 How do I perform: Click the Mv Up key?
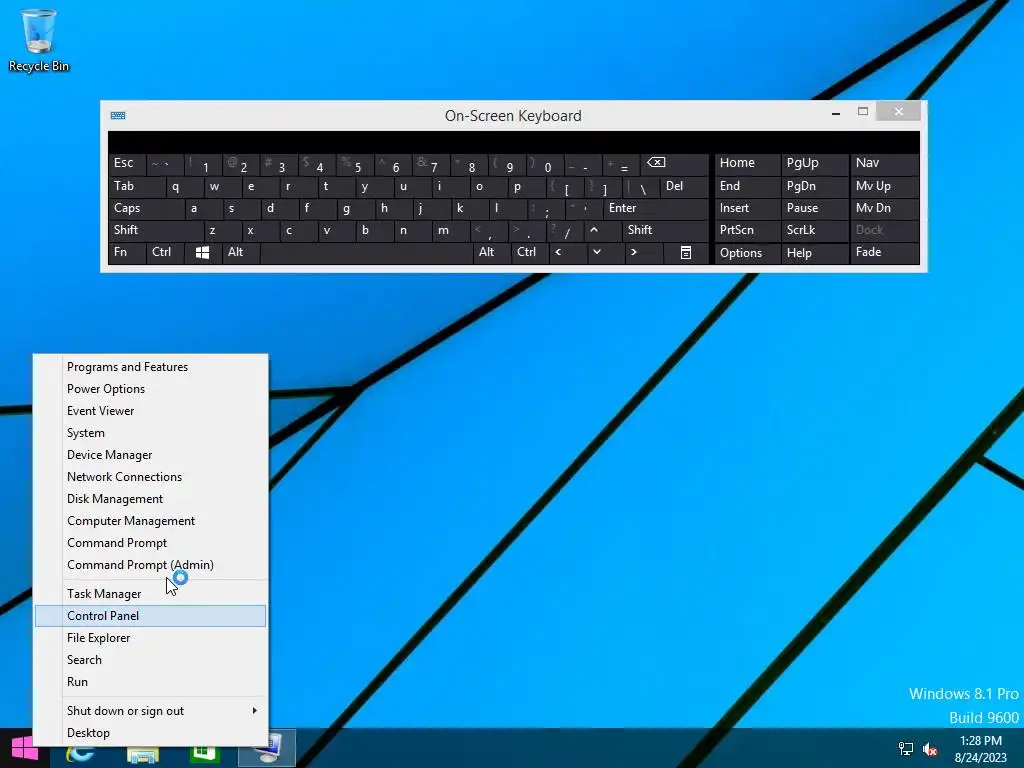885,186
